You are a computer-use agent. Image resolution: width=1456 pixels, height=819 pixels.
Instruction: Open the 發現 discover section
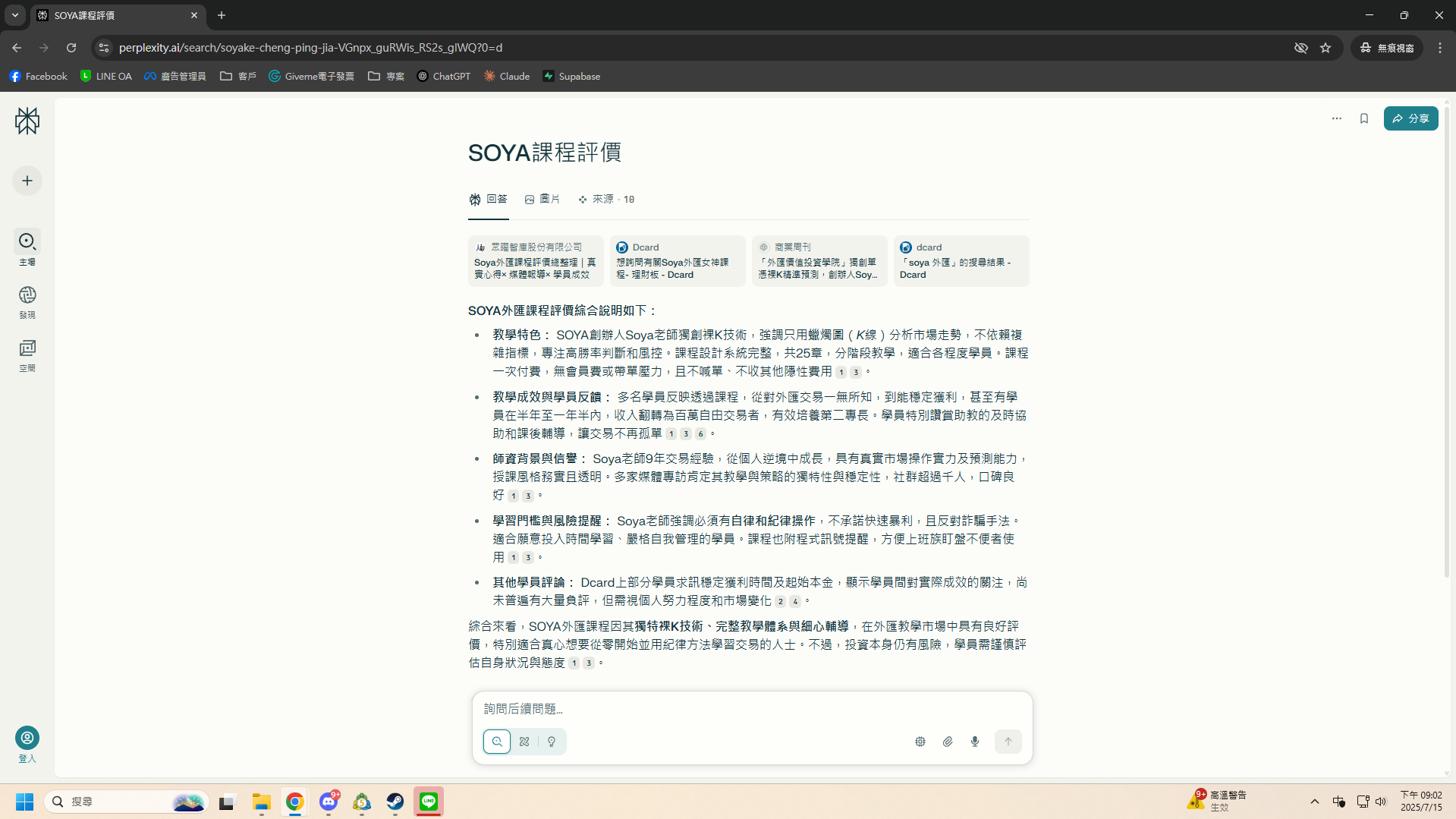[x=27, y=301]
